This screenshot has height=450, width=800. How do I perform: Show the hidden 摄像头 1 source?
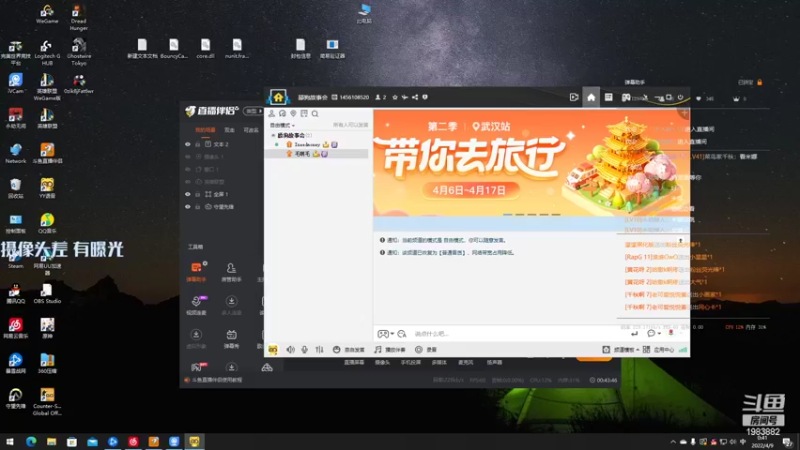[188, 157]
